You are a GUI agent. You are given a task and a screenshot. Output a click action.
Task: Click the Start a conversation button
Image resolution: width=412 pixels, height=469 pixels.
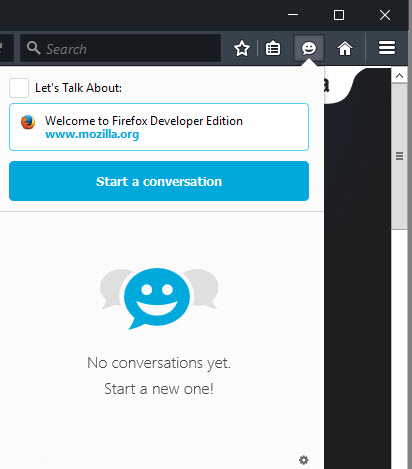click(159, 181)
